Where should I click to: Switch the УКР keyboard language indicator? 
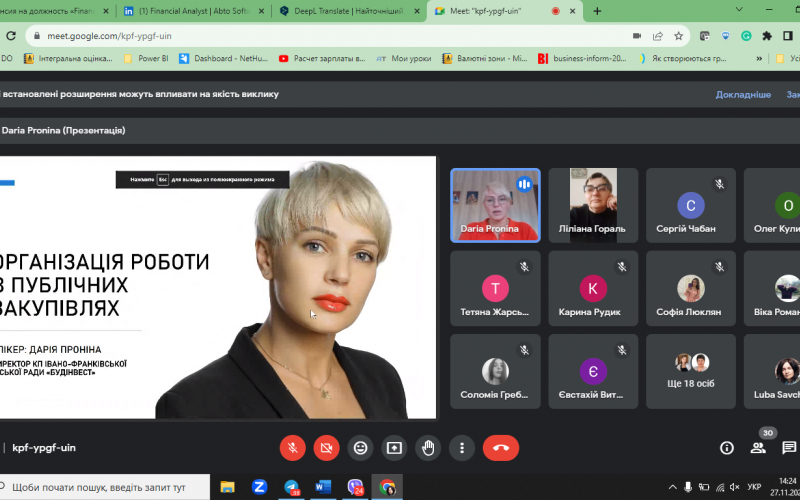(755, 487)
